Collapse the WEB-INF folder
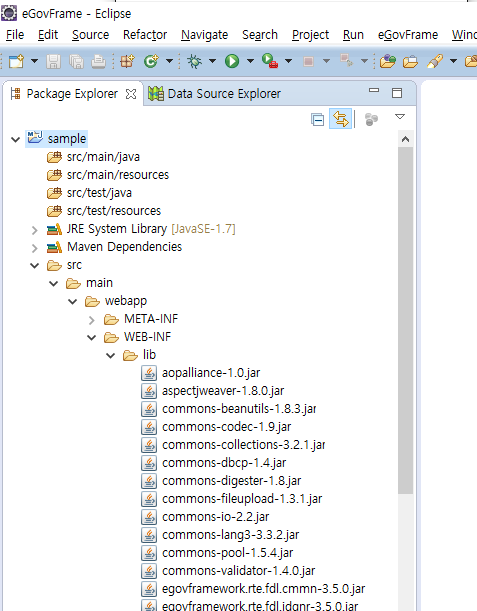 [92, 337]
